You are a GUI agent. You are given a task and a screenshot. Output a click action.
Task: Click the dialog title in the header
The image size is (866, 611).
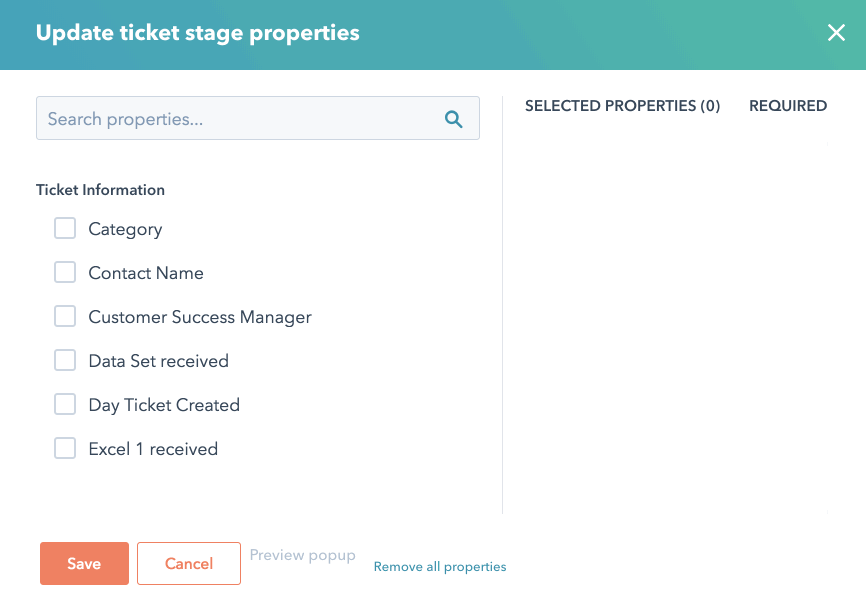pyautogui.click(x=198, y=33)
